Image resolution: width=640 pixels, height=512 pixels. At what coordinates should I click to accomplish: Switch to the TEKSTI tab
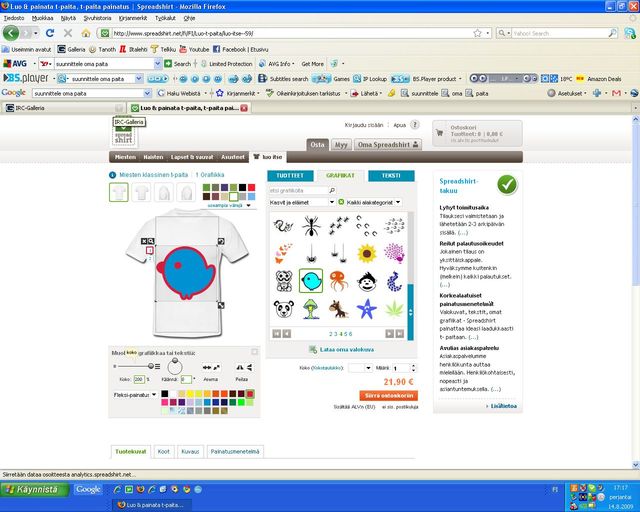pyautogui.click(x=391, y=175)
